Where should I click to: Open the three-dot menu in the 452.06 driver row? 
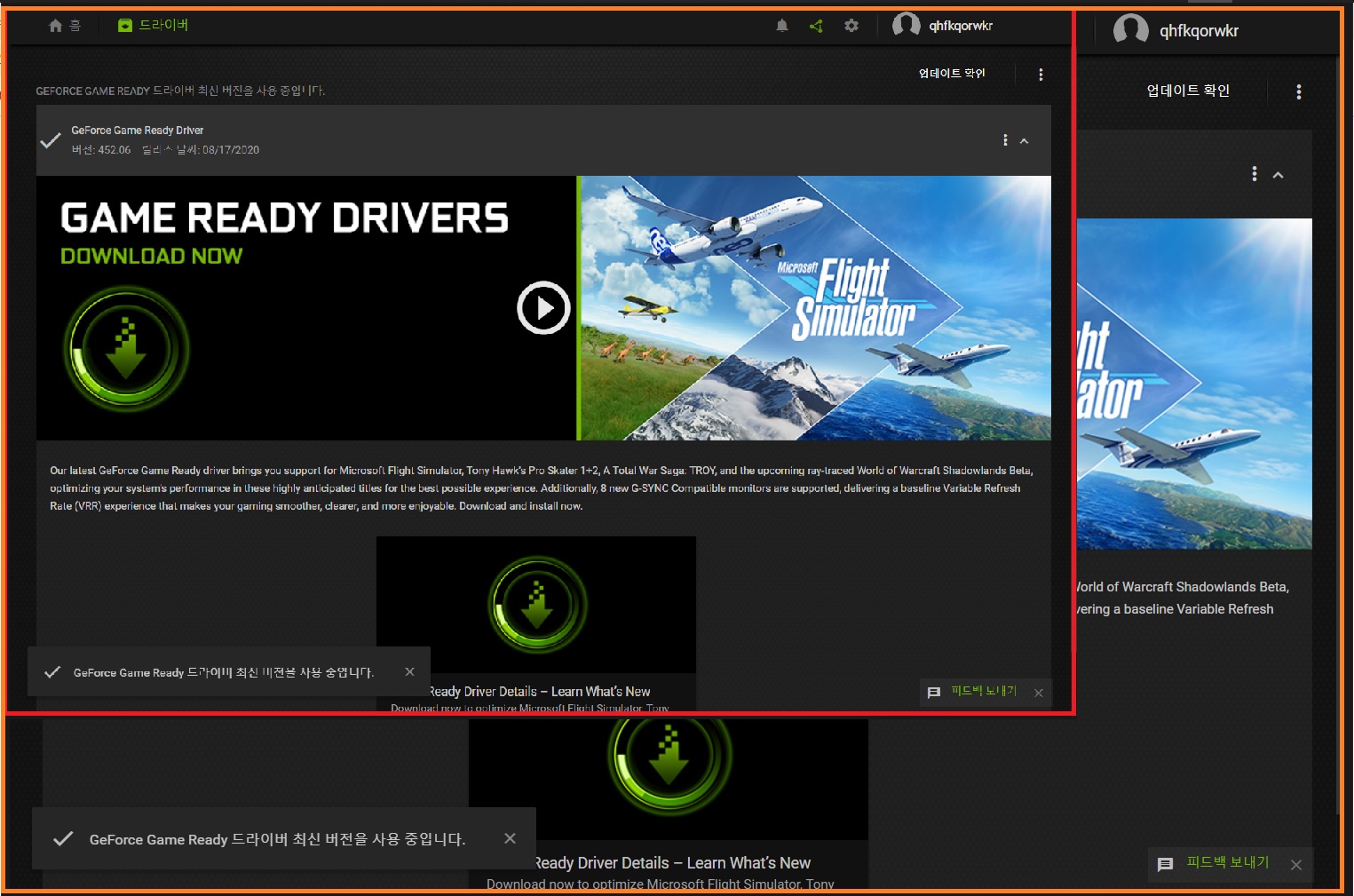coord(1005,140)
